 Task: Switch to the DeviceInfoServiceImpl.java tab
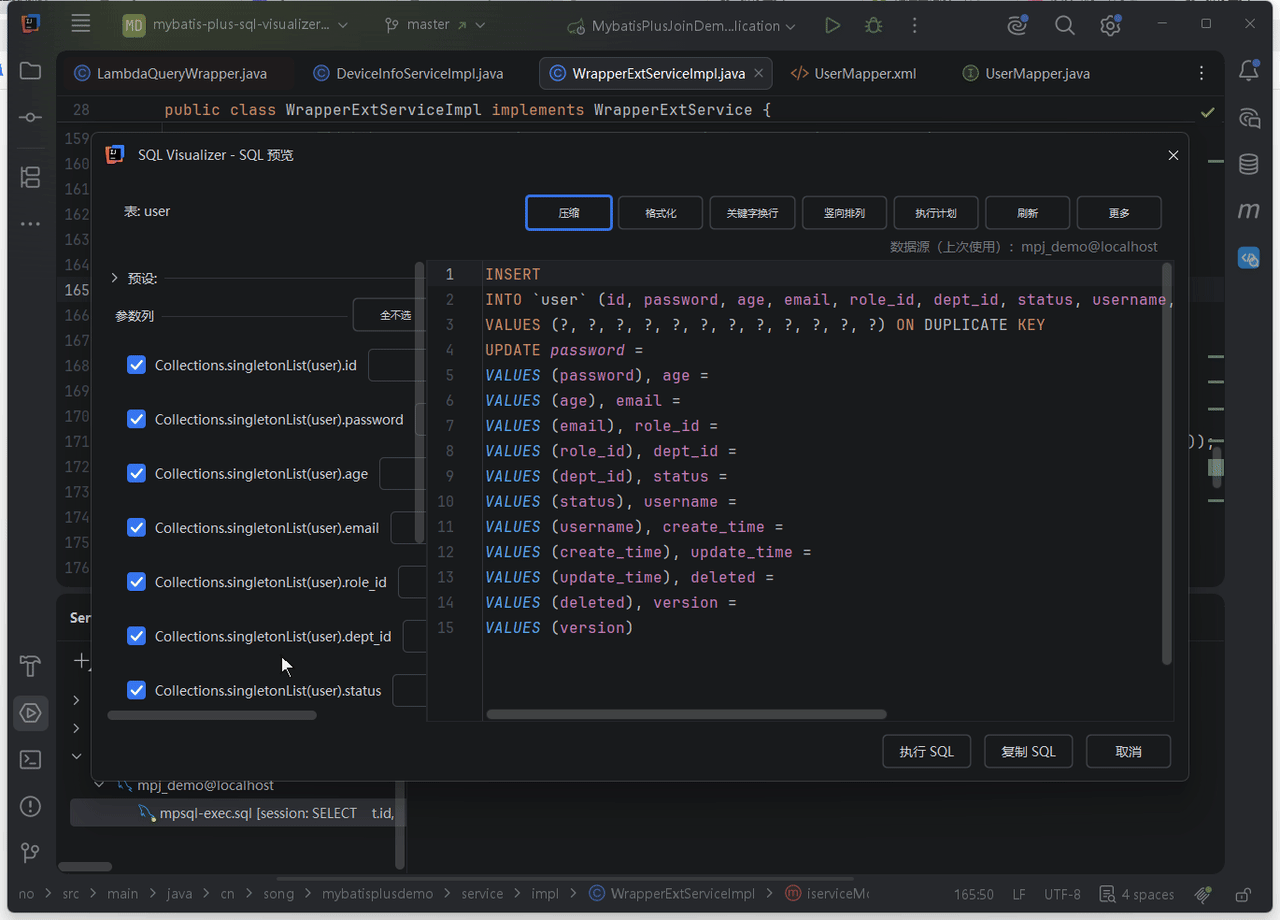pos(409,73)
